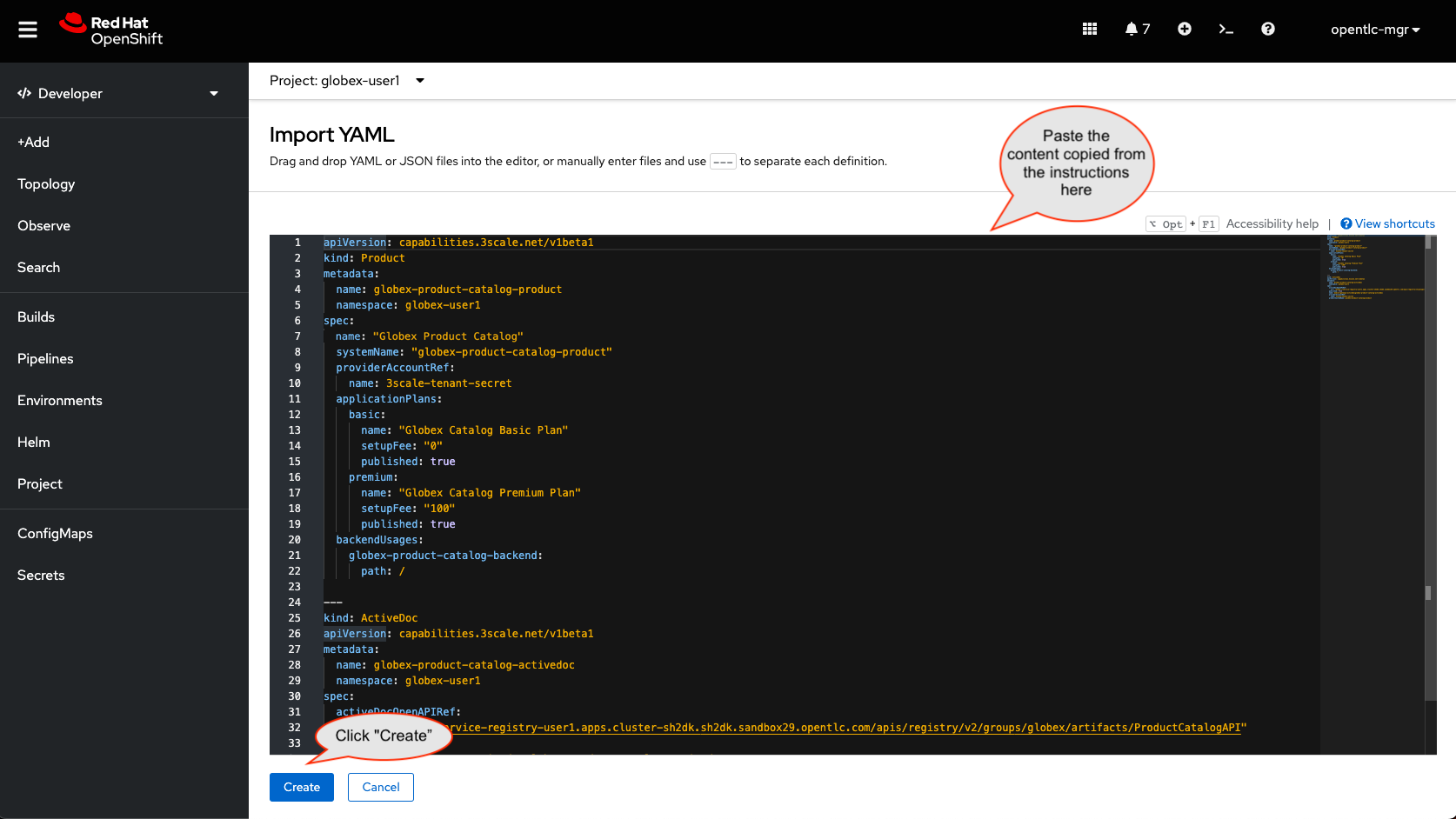This screenshot has width=1456, height=819.
Task: Click the plus import icon in header
Action: (x=1185, y=29)
